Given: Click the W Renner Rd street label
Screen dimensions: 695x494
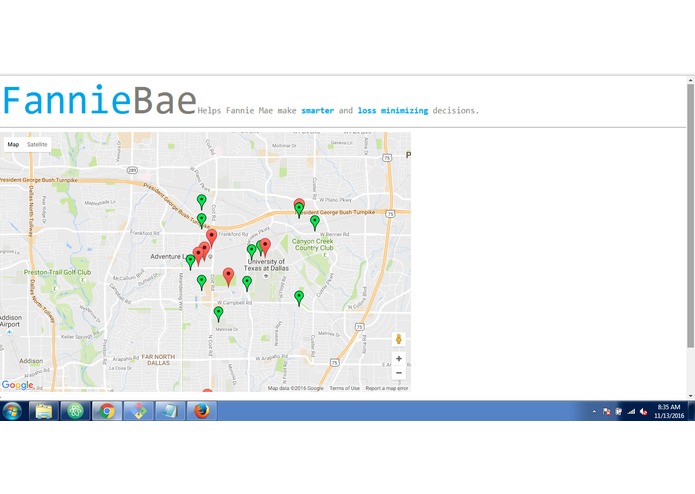Looking at the screenshot, I should (334, 234).
